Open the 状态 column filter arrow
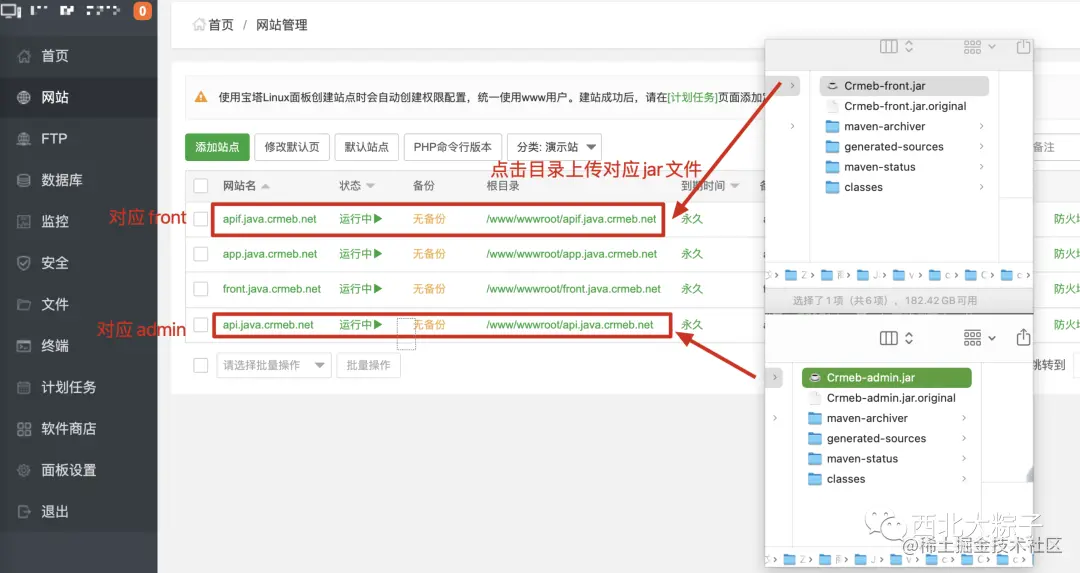This screenshot has height=573, width=1080. 371,186
